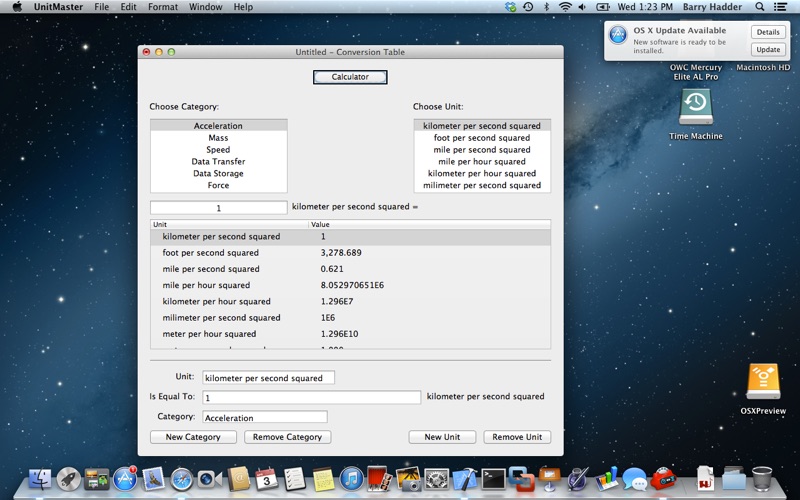The image size is (800, 500).
Task: Open Calendar icon in the dock
Action: pyautogui.click(x=266, y=479)
